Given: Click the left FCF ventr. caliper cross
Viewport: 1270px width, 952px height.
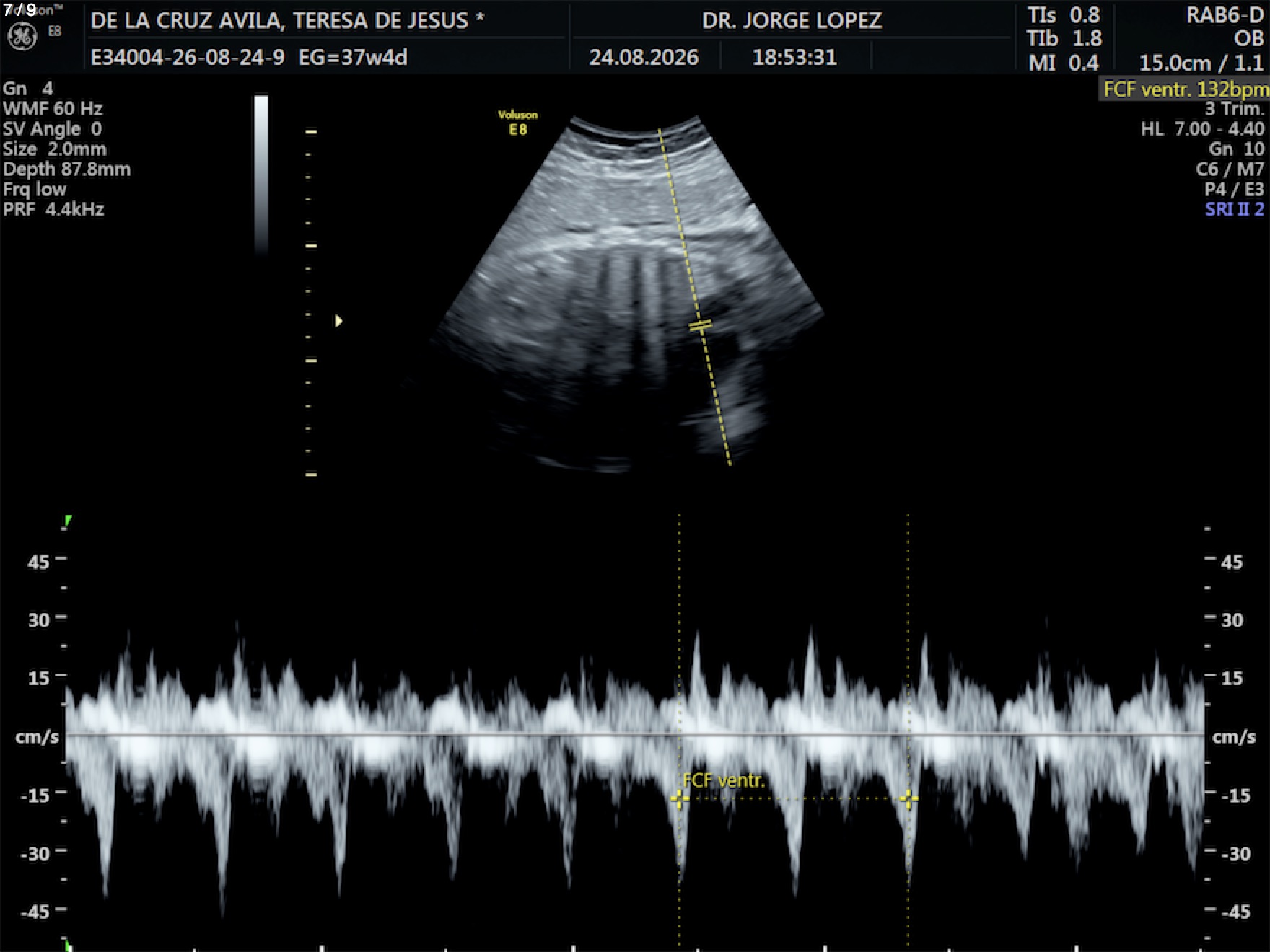Looking at the screenshot, I should pyautogui.click(x=679, y=798).
